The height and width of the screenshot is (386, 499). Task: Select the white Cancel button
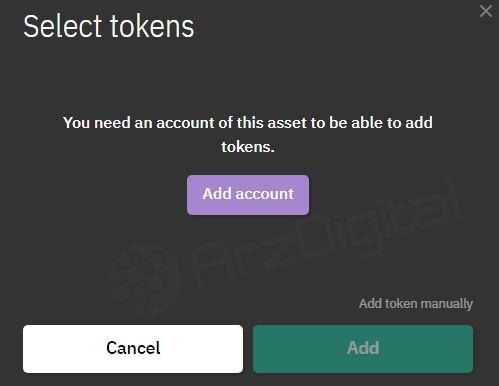coord(133,349)
